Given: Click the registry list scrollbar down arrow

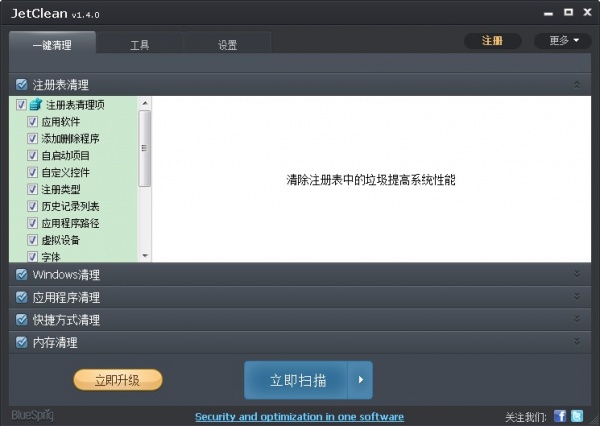Looking at the screenshot, I should coord(145,256).
